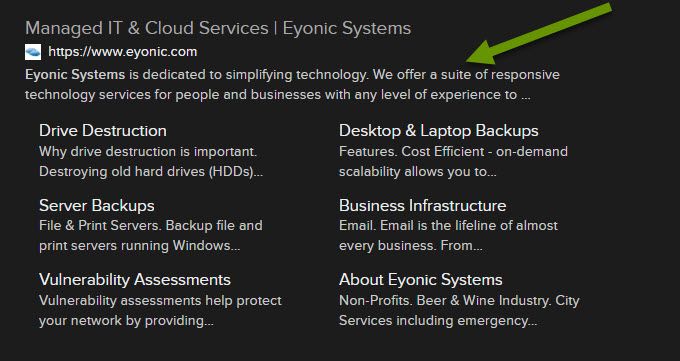Image resolution: width=680 pixels, height=361 pixels.
Task: Click the bold Eyonic Systems text in snippet
Action: [75, 75]
